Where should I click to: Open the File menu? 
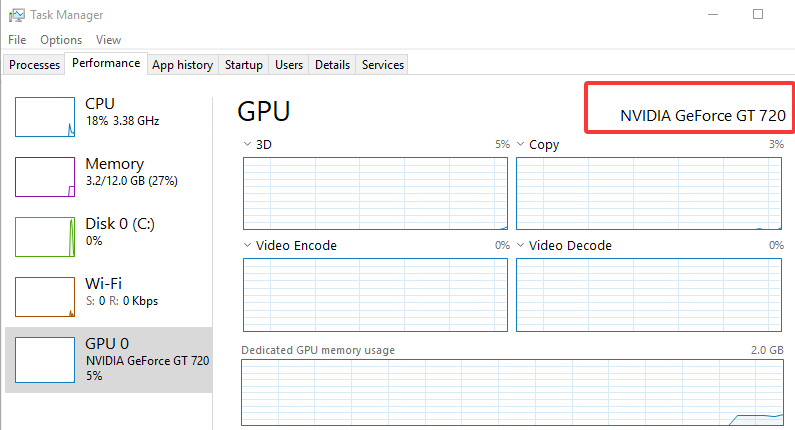point(17,40)
